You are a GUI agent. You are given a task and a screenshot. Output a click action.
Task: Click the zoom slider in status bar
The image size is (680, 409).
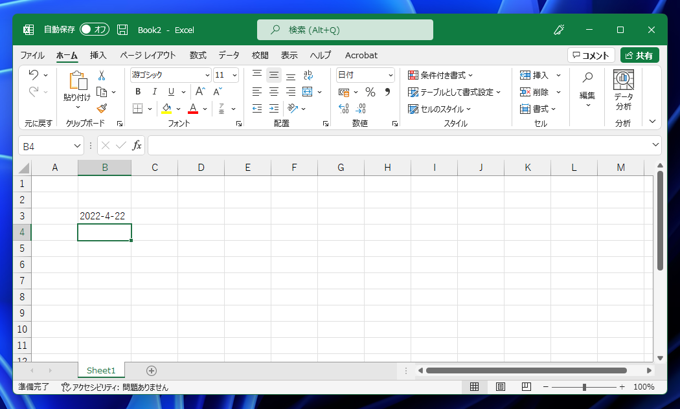585,387
